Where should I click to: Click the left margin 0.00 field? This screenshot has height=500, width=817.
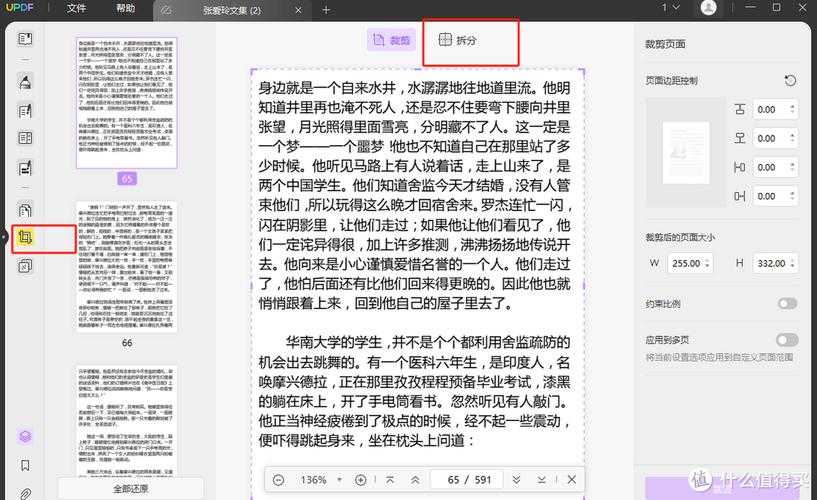[x=774, y=167]
